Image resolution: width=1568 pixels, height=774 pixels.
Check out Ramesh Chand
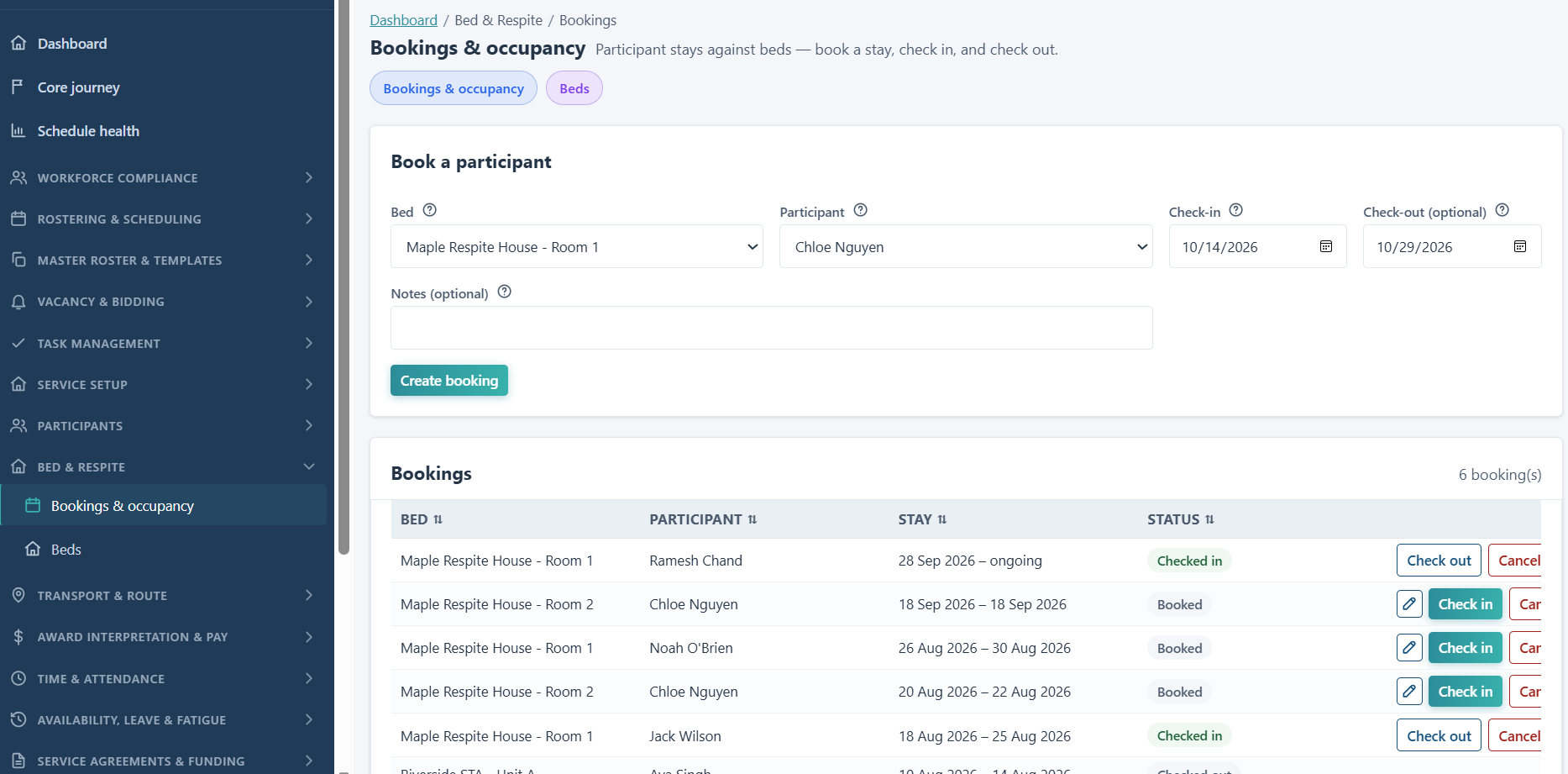(x=1439, y=560)
